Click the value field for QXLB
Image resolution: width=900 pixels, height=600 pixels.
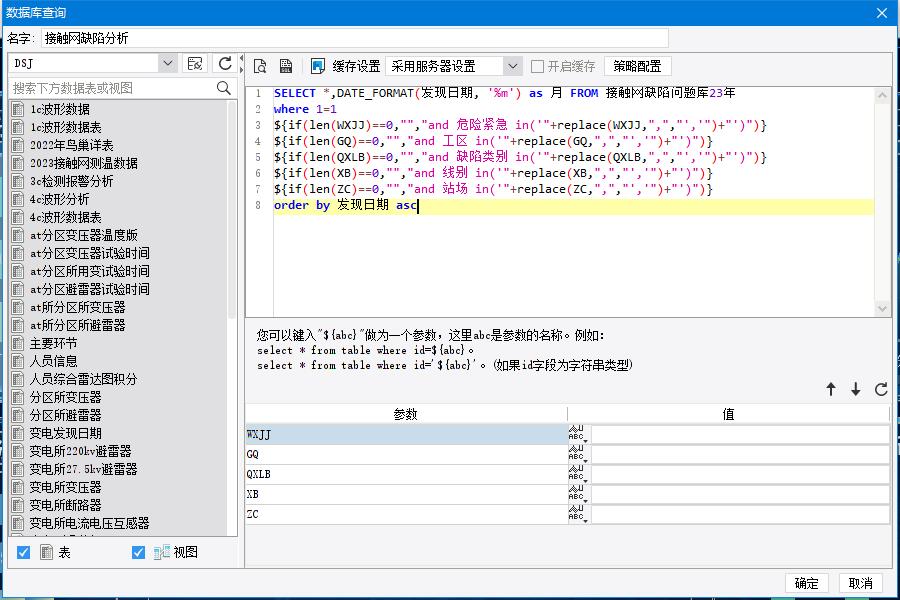coord(740,474)
